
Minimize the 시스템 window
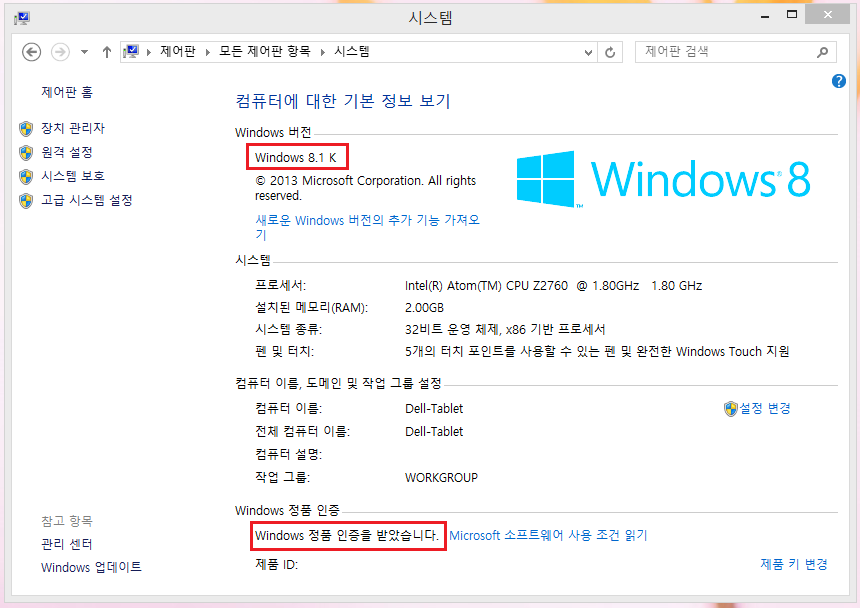click(765, 16)
